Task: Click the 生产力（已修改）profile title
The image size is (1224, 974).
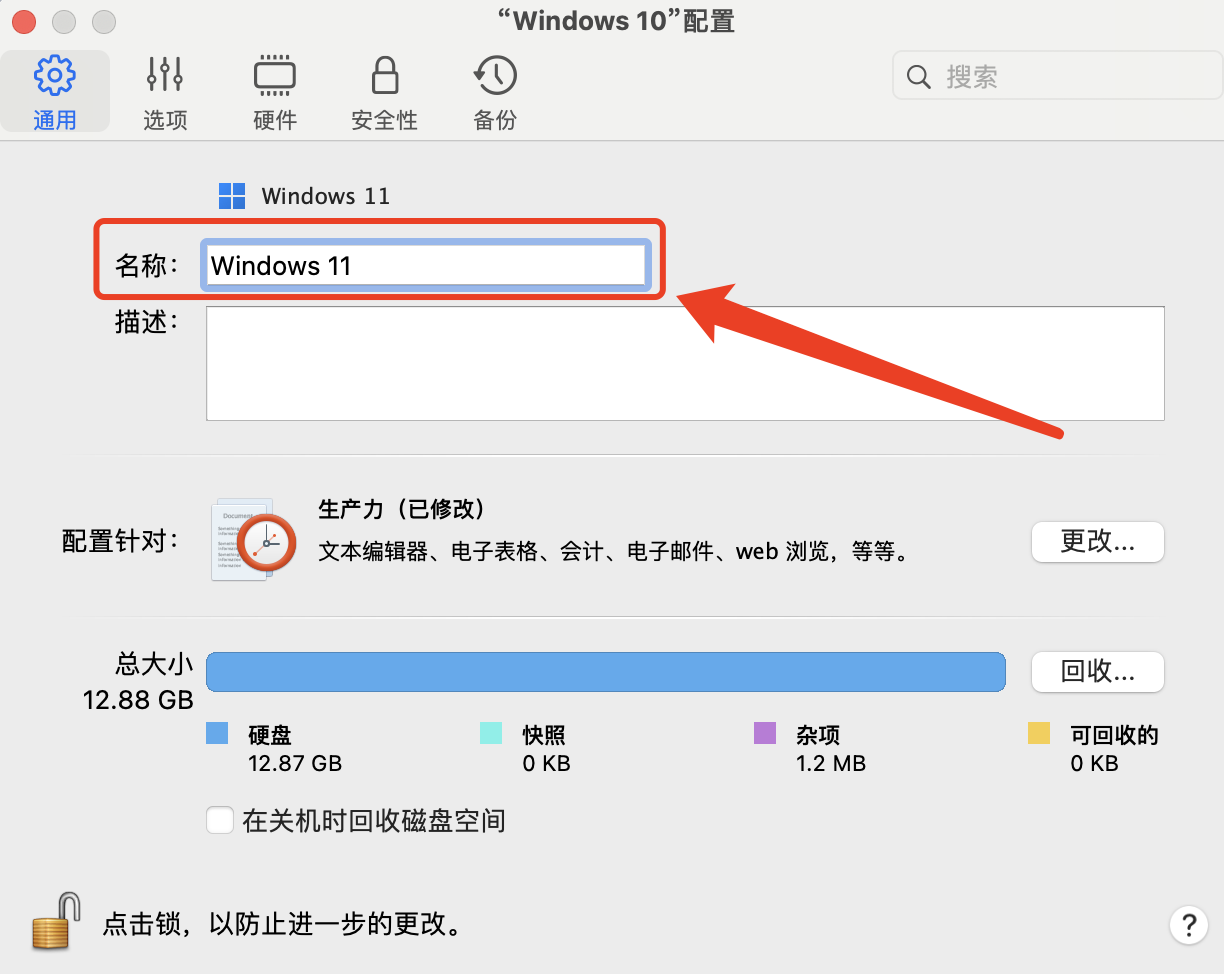Action: [x=402, y=509]
